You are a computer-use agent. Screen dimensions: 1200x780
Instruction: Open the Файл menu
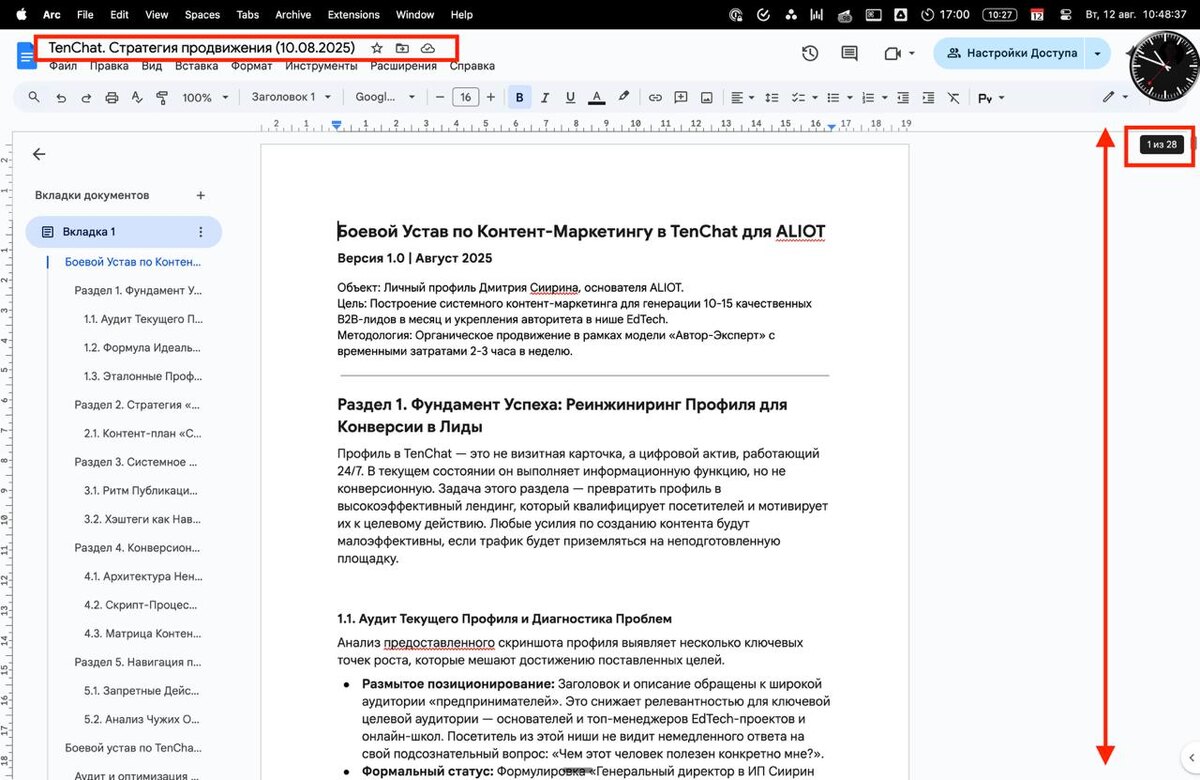[63, 66]
